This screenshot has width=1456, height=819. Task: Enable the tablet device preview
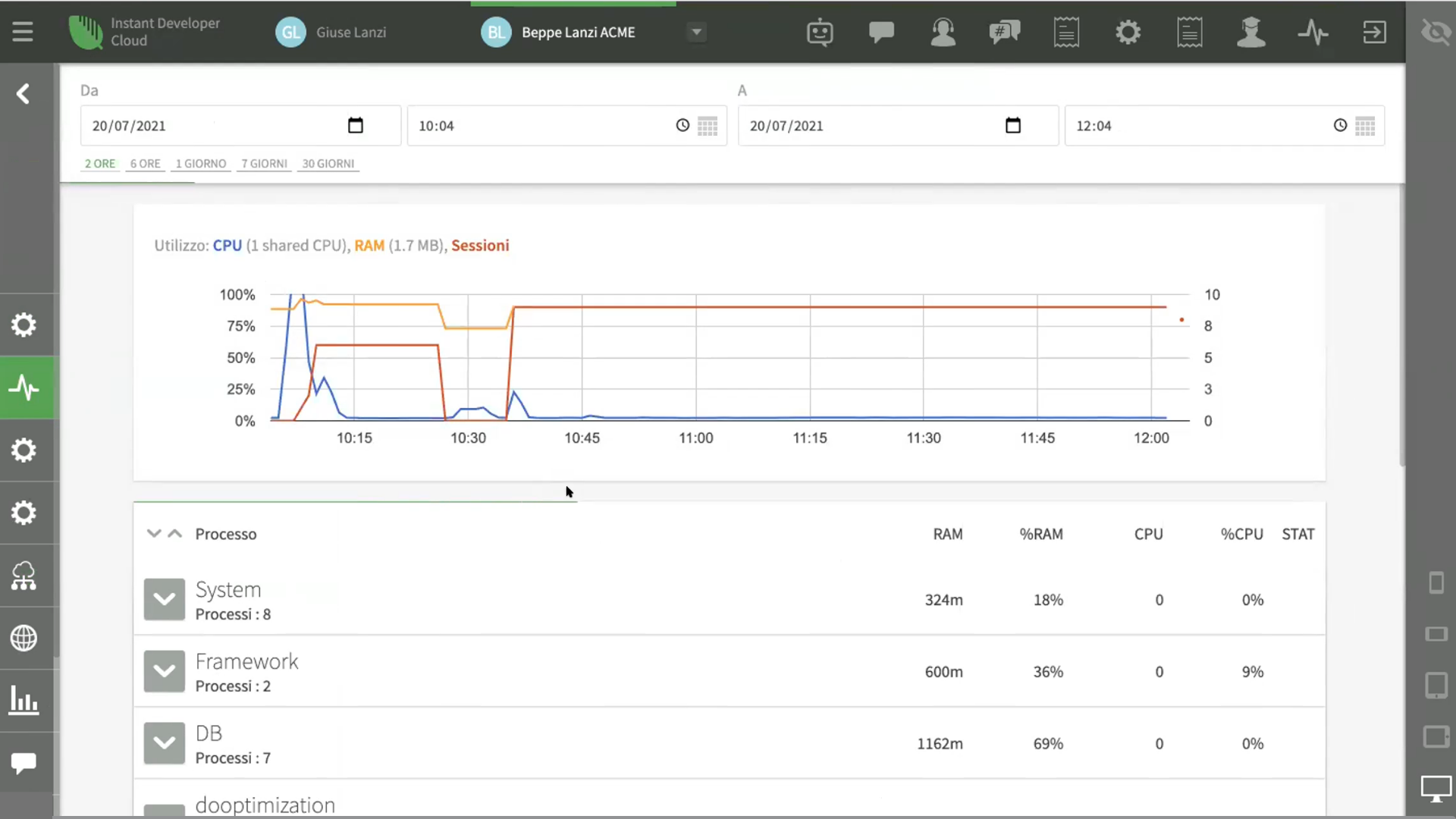pyautogui.click(x=1436, y=685)
